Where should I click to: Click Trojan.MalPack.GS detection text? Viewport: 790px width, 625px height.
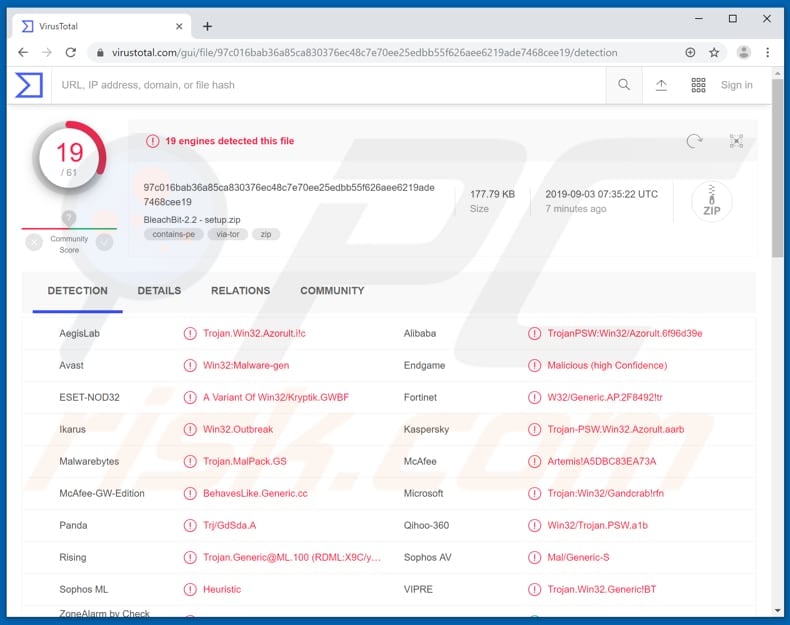pos(244,461)
